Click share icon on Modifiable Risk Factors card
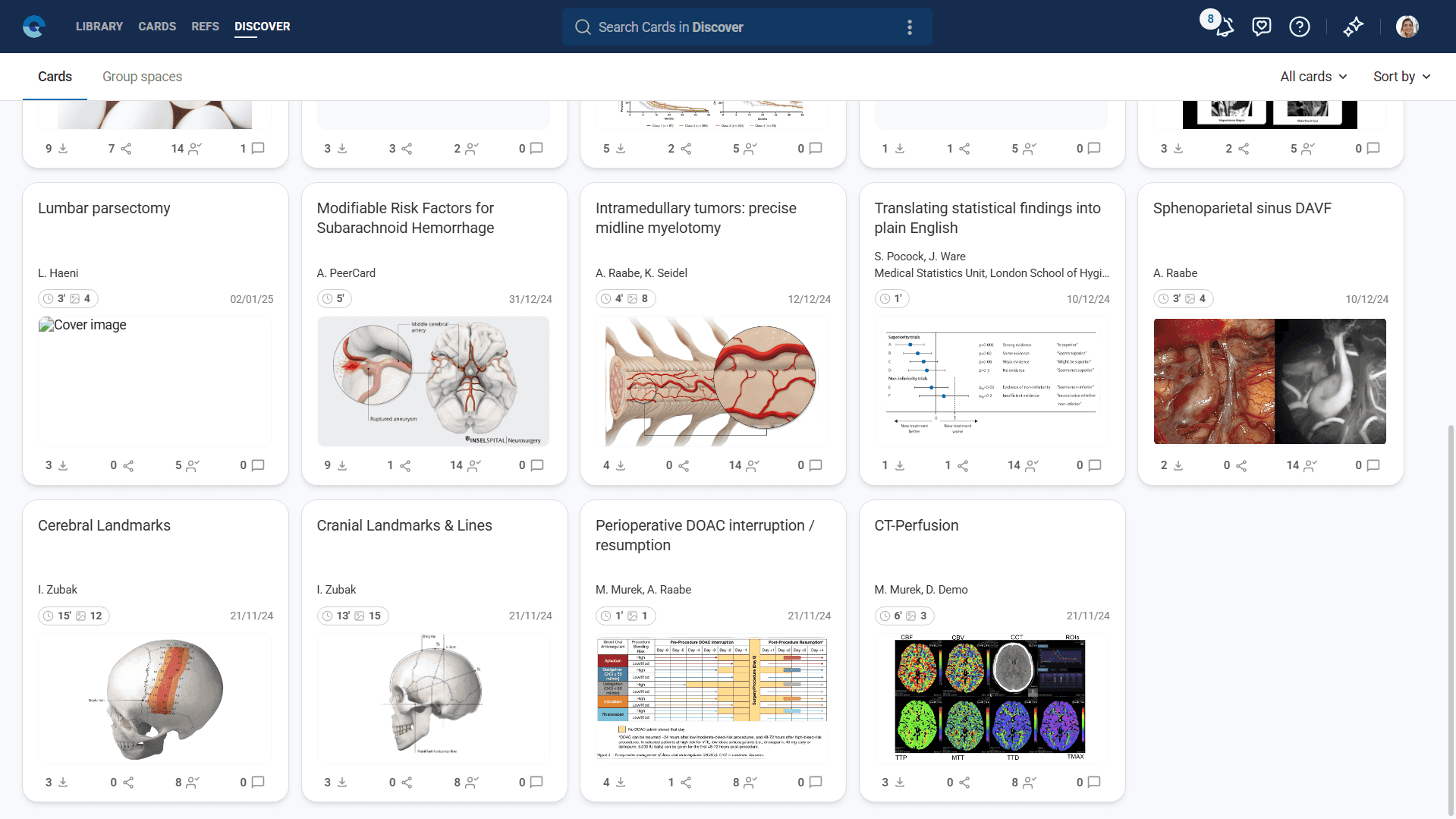The width and height of the screenshot is (1456, 819). pos(405,465)
